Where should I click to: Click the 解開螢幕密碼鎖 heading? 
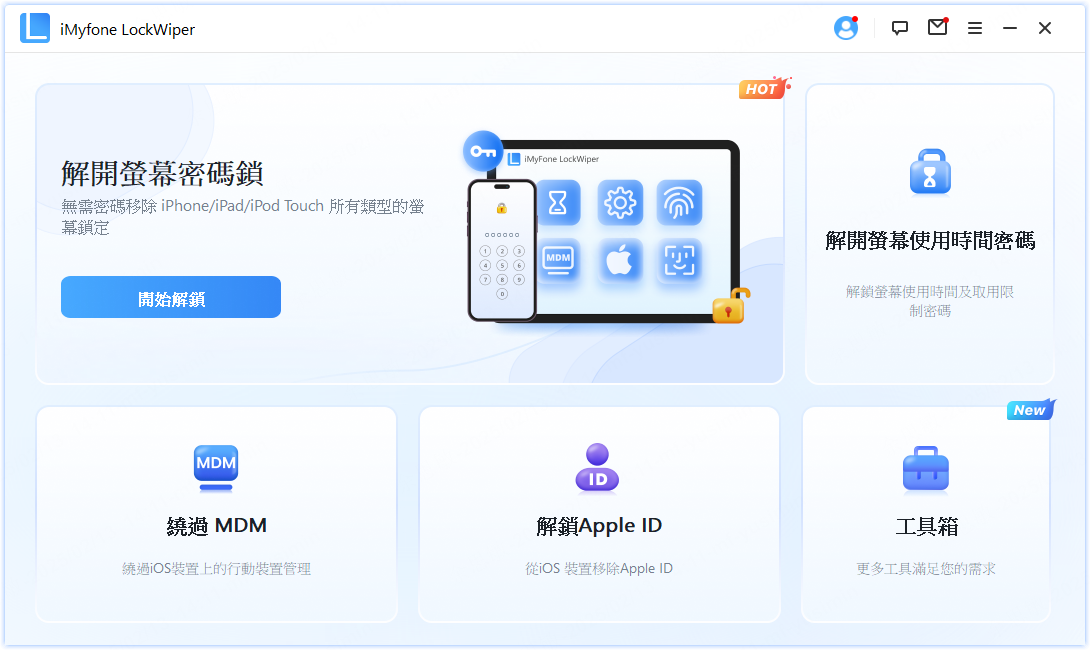(162, 173)
